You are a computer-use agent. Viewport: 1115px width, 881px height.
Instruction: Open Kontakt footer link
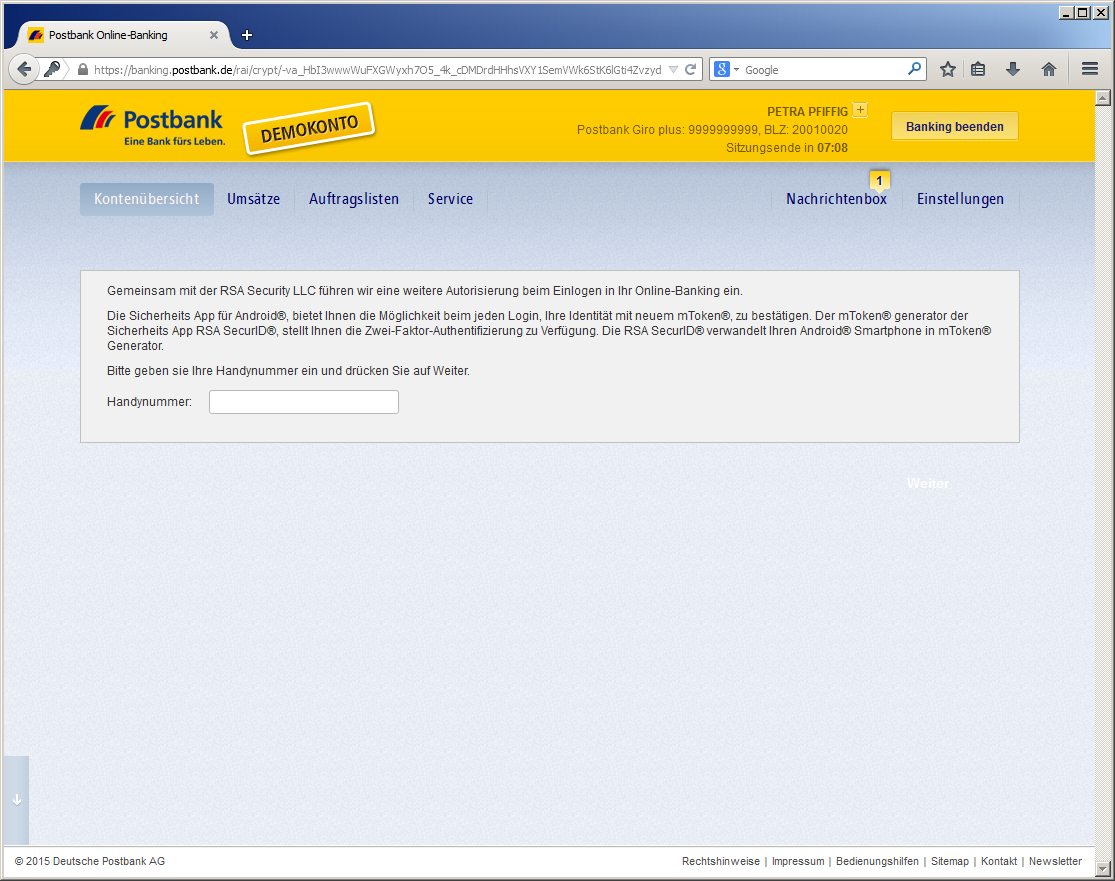(998, 861)
